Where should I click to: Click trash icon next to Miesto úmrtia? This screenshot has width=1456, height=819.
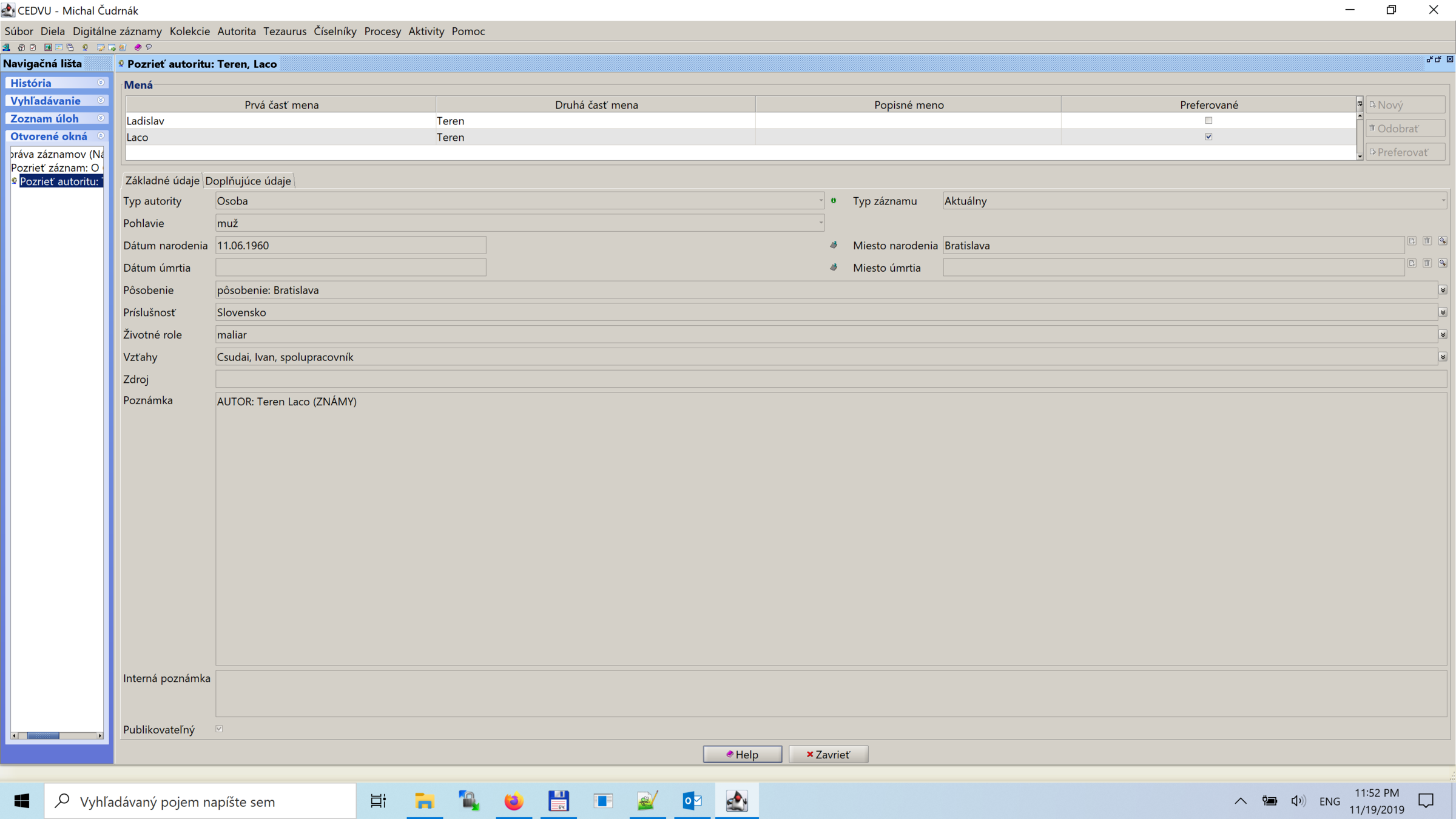pyautogui.click(x=1427, y=263)
